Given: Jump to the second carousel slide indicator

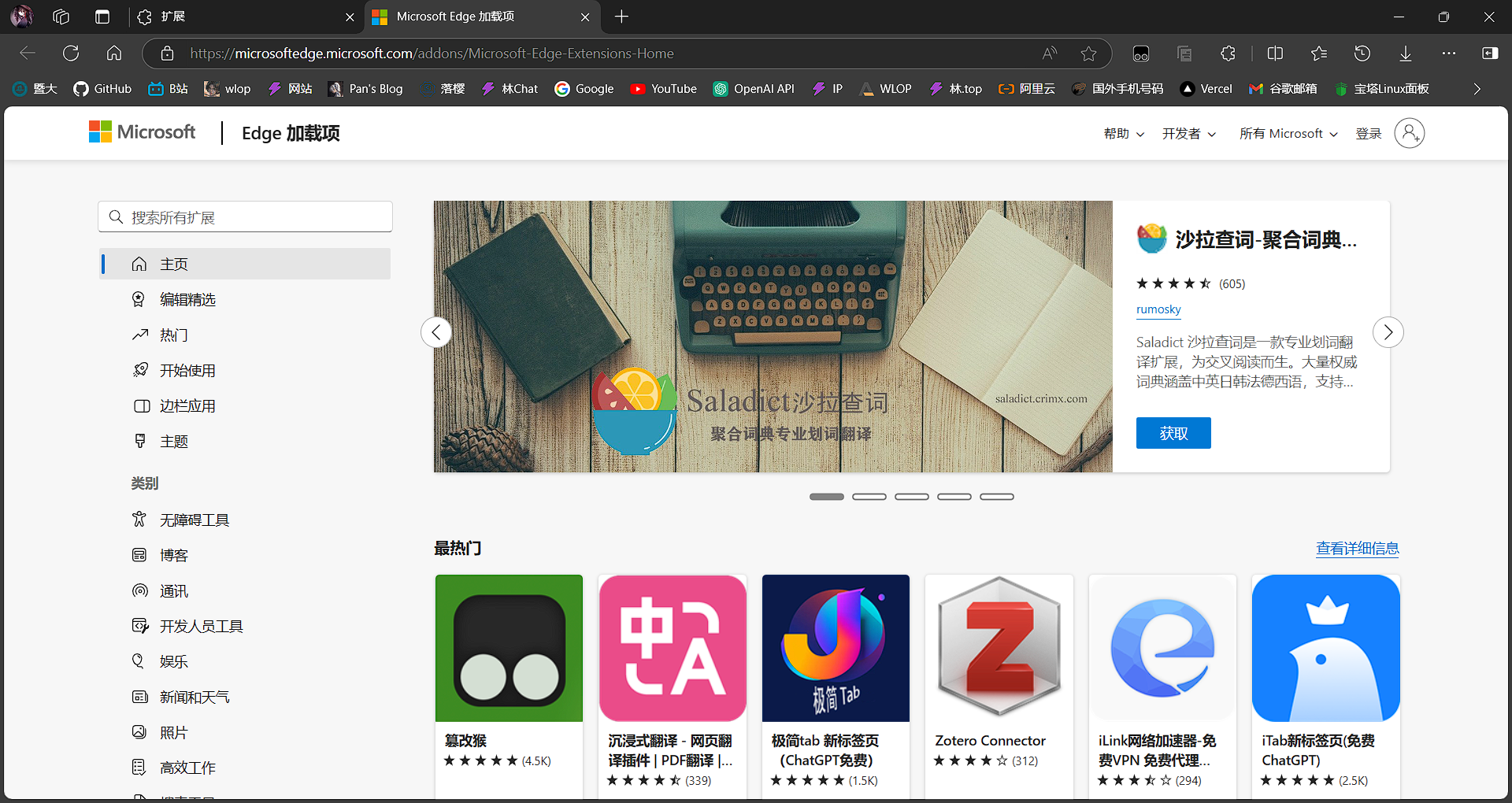Looking at the screenshot, I should pyautogui.click(x=869, y=497).
